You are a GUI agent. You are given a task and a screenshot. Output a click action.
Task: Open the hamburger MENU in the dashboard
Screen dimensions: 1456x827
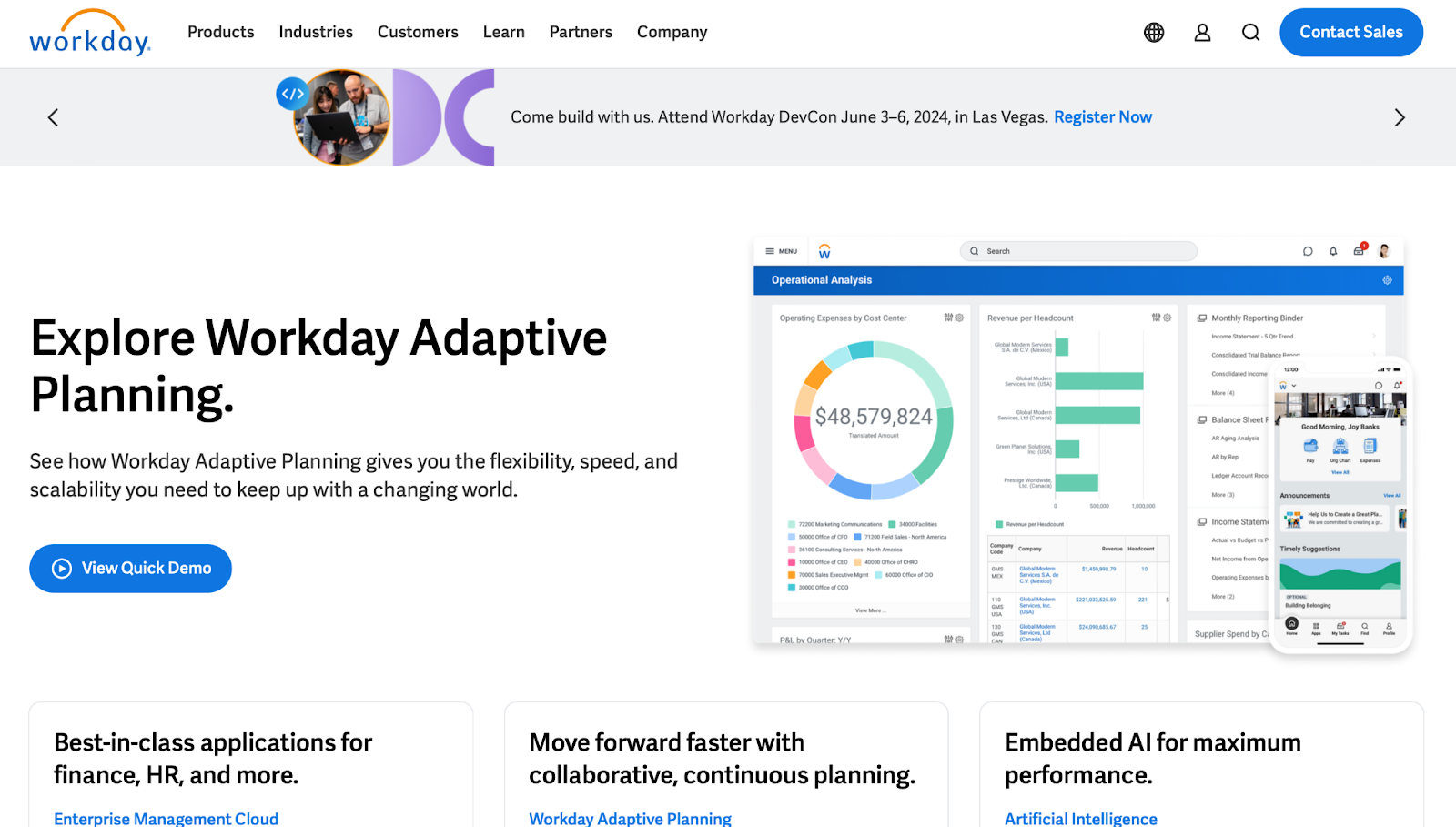(x=781, y=251)
